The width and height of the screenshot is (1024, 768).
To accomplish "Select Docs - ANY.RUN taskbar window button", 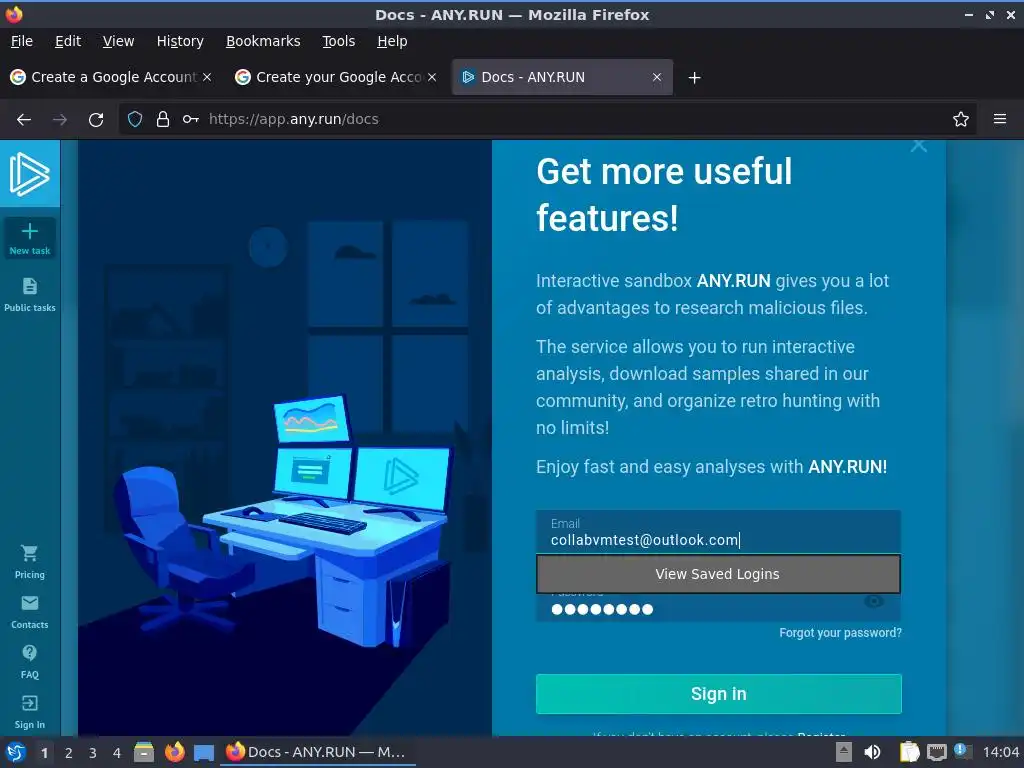I will [317, 752].
